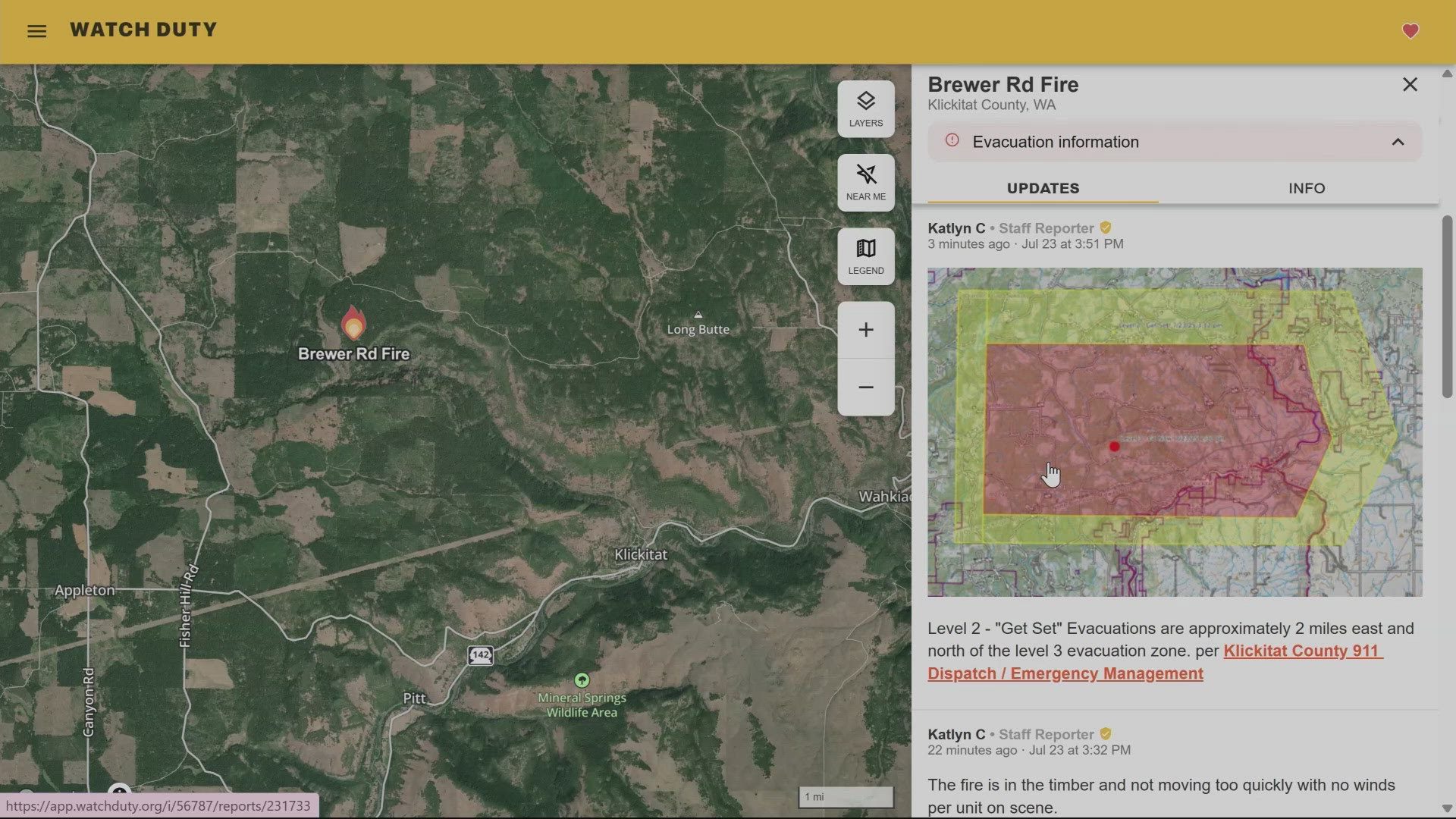This screenshot has height=819, width=1456.
Task: Click the zoom in button on the map
Action: click(x=865, y=329)
